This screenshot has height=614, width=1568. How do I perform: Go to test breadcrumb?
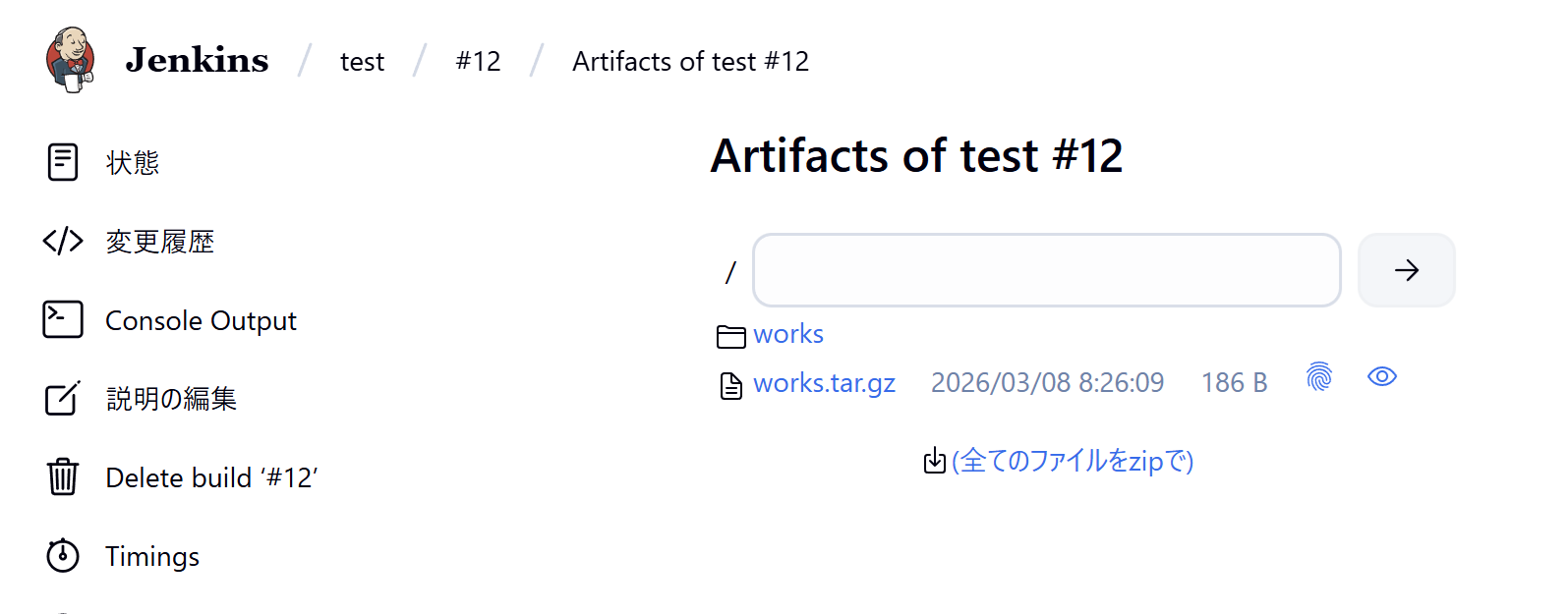362,62
